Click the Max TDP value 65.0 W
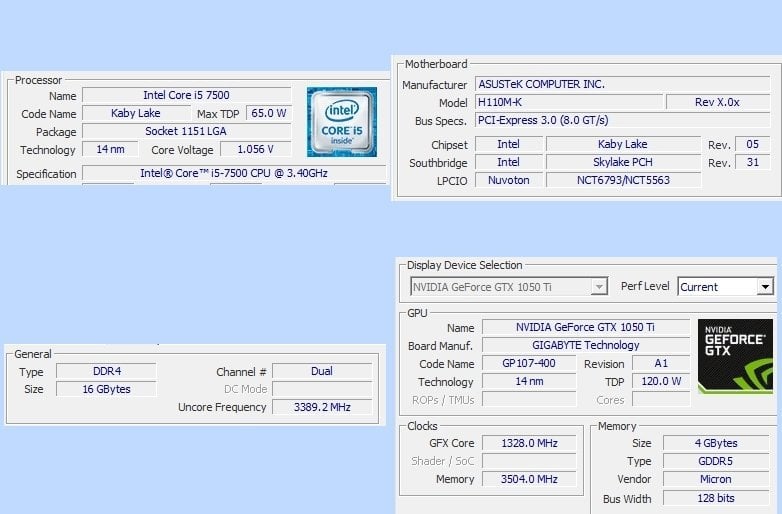This screenshot has height=514, width=782. pyautogui.click(x=268, y=113)
